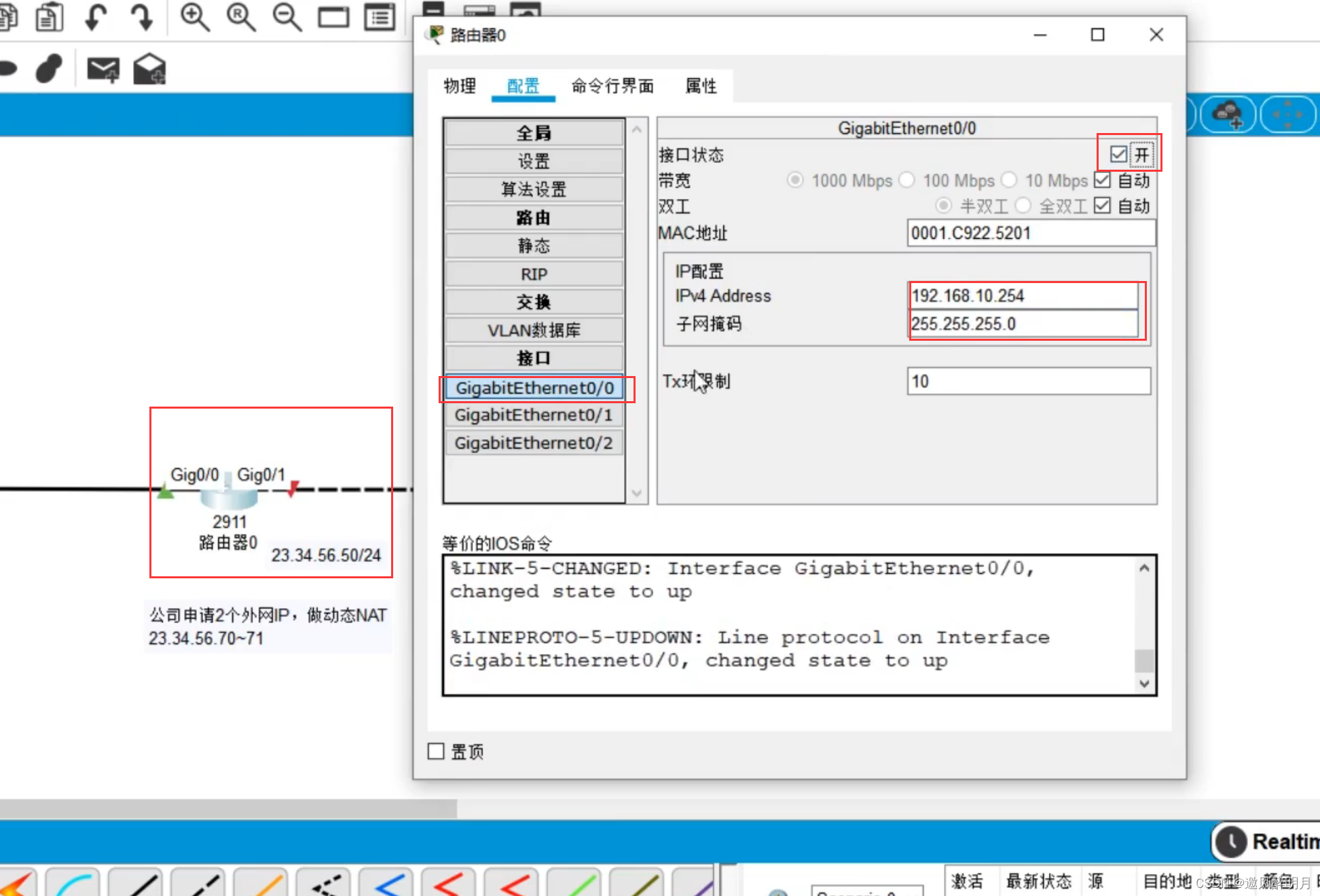Reset zoom with the R magnifier icon
Image resolution: width=1320 pixels, height=896 pixels.
(241, 17)
